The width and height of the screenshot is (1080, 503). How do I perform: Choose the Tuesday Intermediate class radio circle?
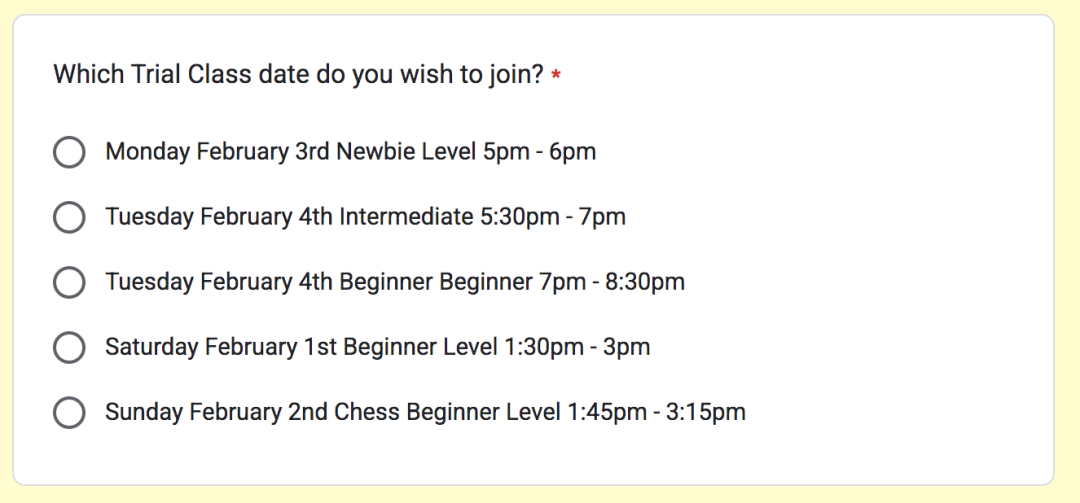tap(69, 217)
